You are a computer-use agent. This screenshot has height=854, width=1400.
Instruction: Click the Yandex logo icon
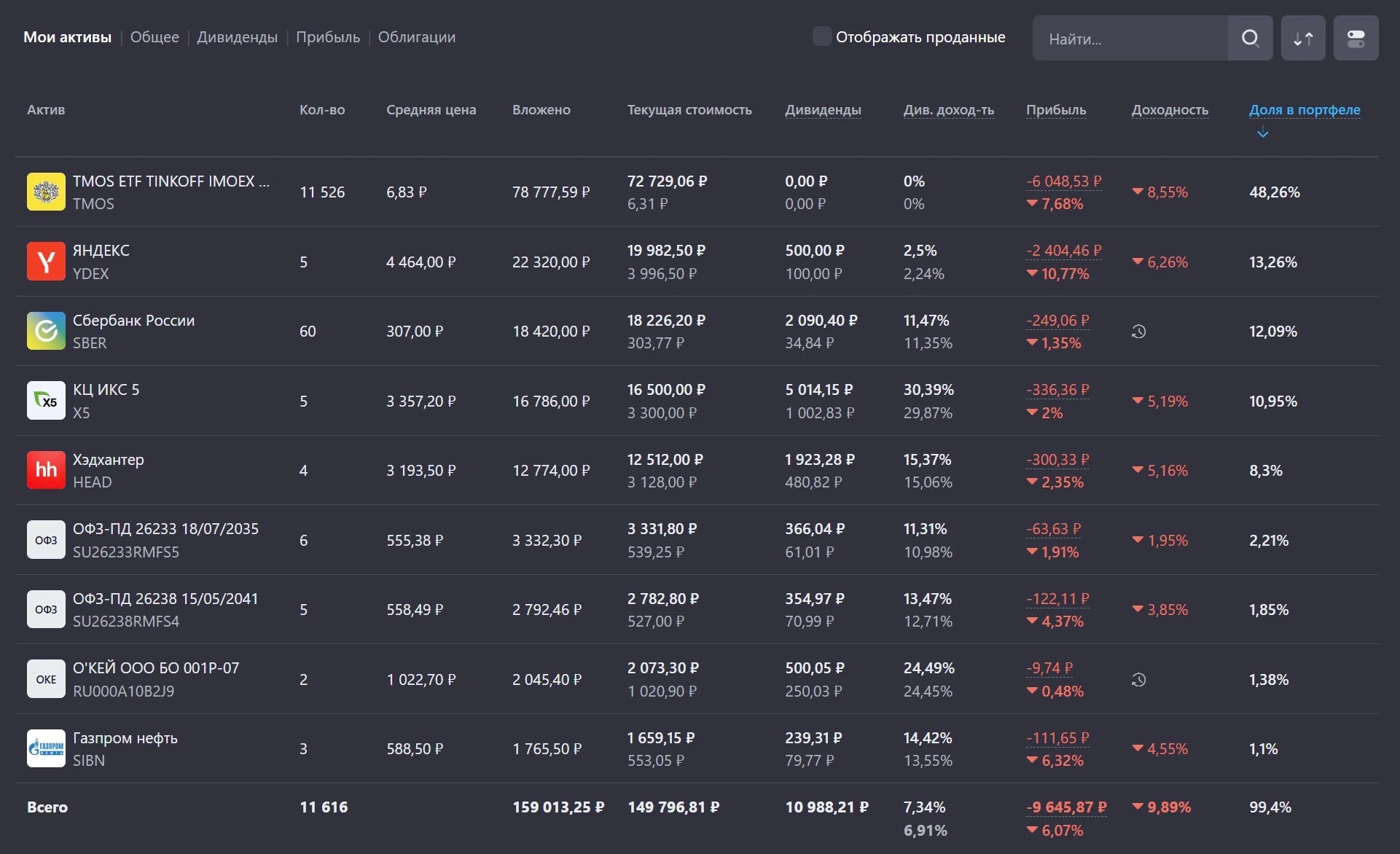46,262
